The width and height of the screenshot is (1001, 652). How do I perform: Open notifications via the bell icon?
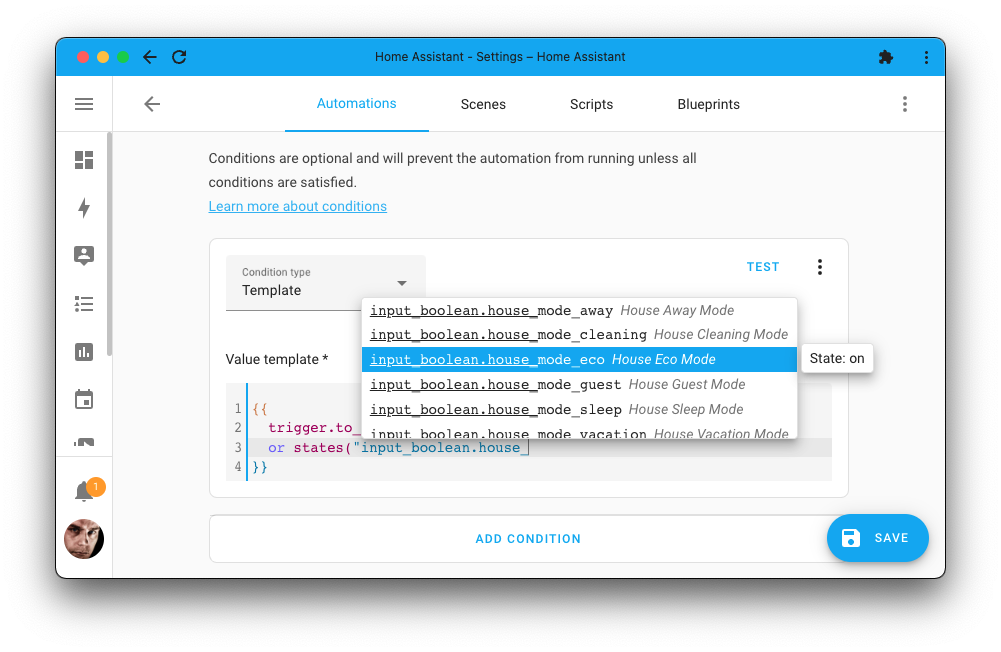click(84, 487)
